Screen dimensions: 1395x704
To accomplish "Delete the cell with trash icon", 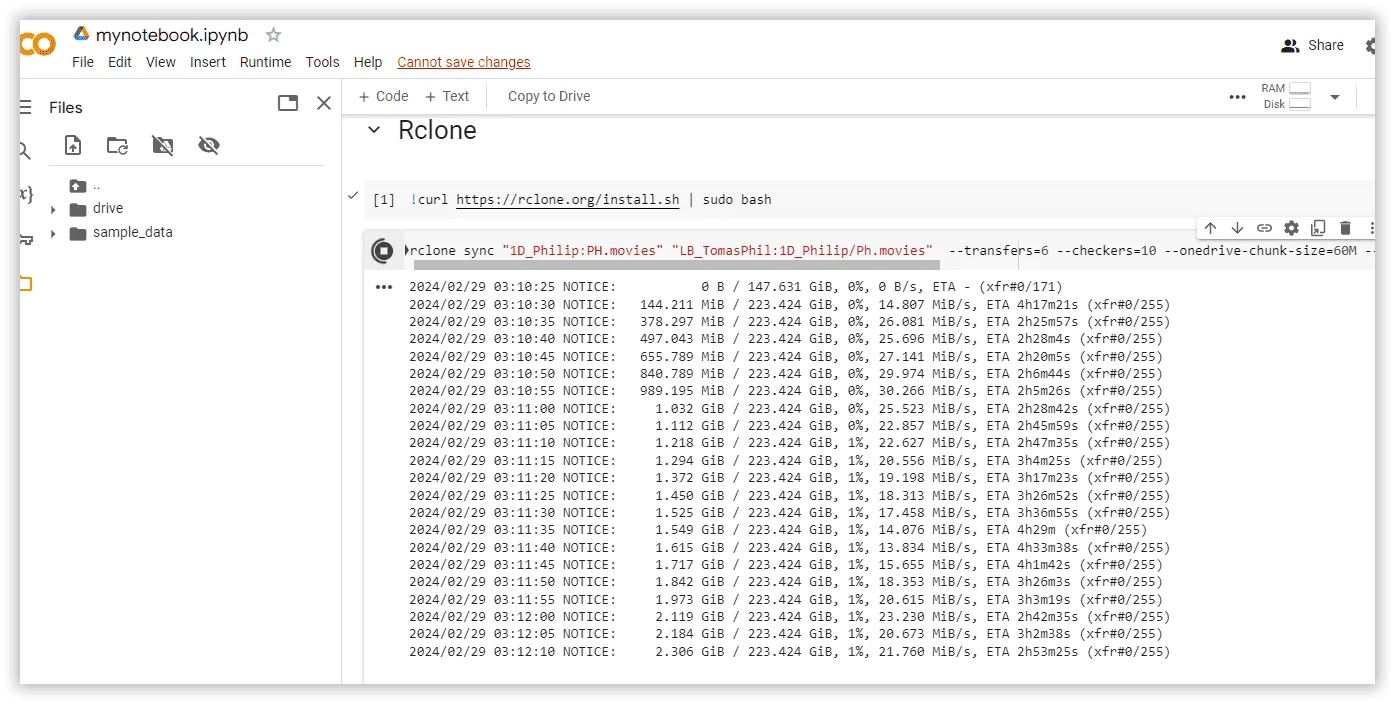I will pyautogui.click(x=1345, y=228).
